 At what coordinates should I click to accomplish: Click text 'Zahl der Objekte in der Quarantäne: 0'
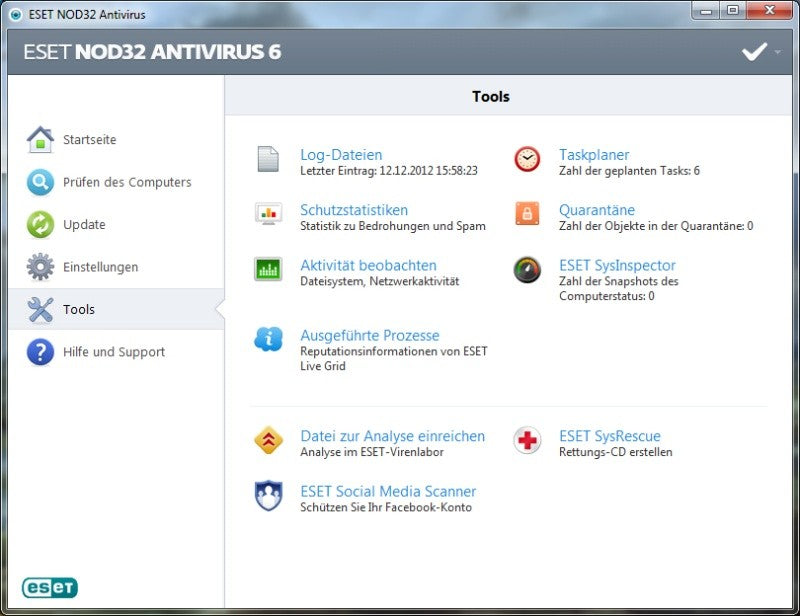pyautogui.click(x=656, y=226)
